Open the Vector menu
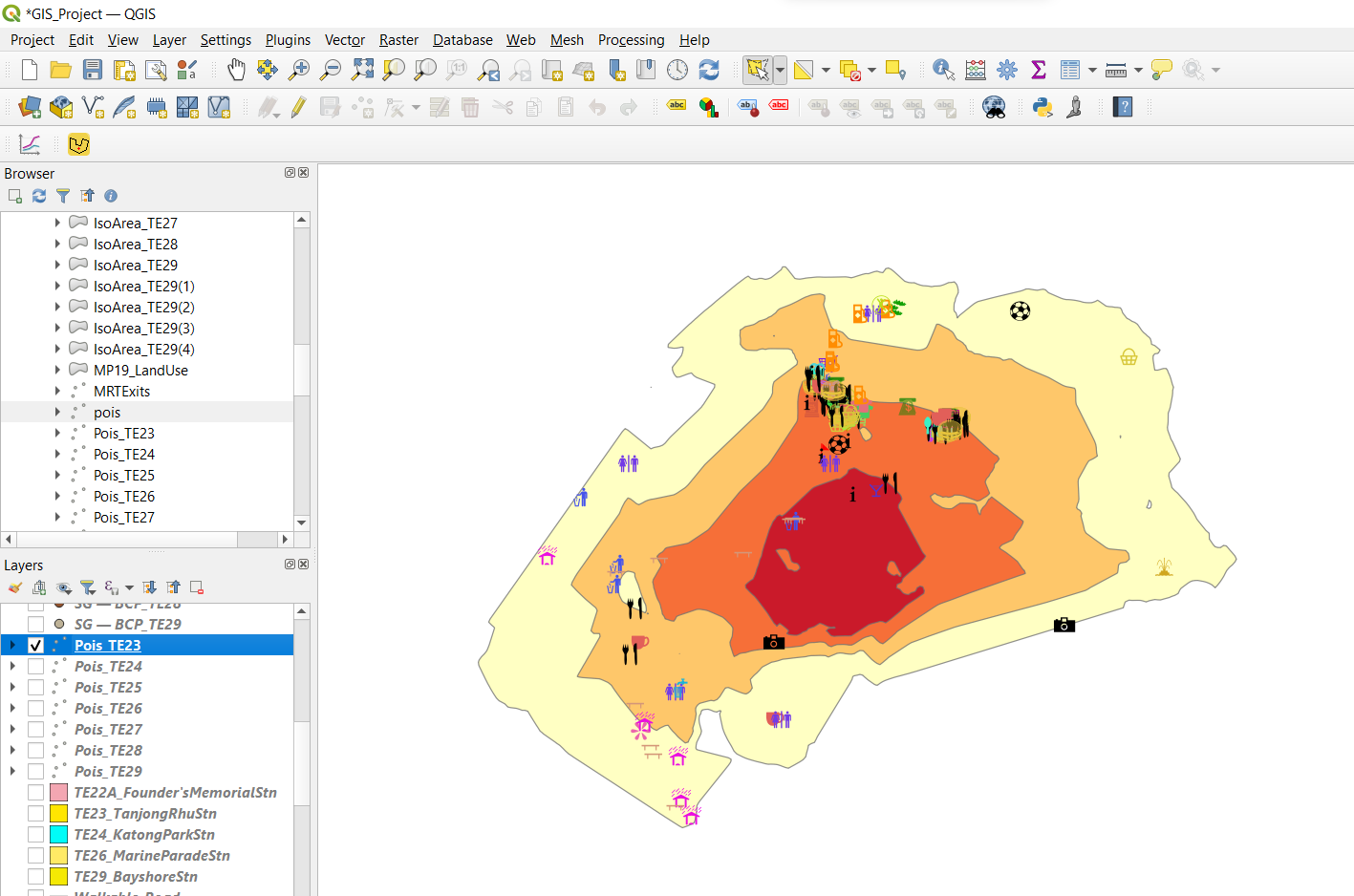1354x896 pixels. (344, 40)
